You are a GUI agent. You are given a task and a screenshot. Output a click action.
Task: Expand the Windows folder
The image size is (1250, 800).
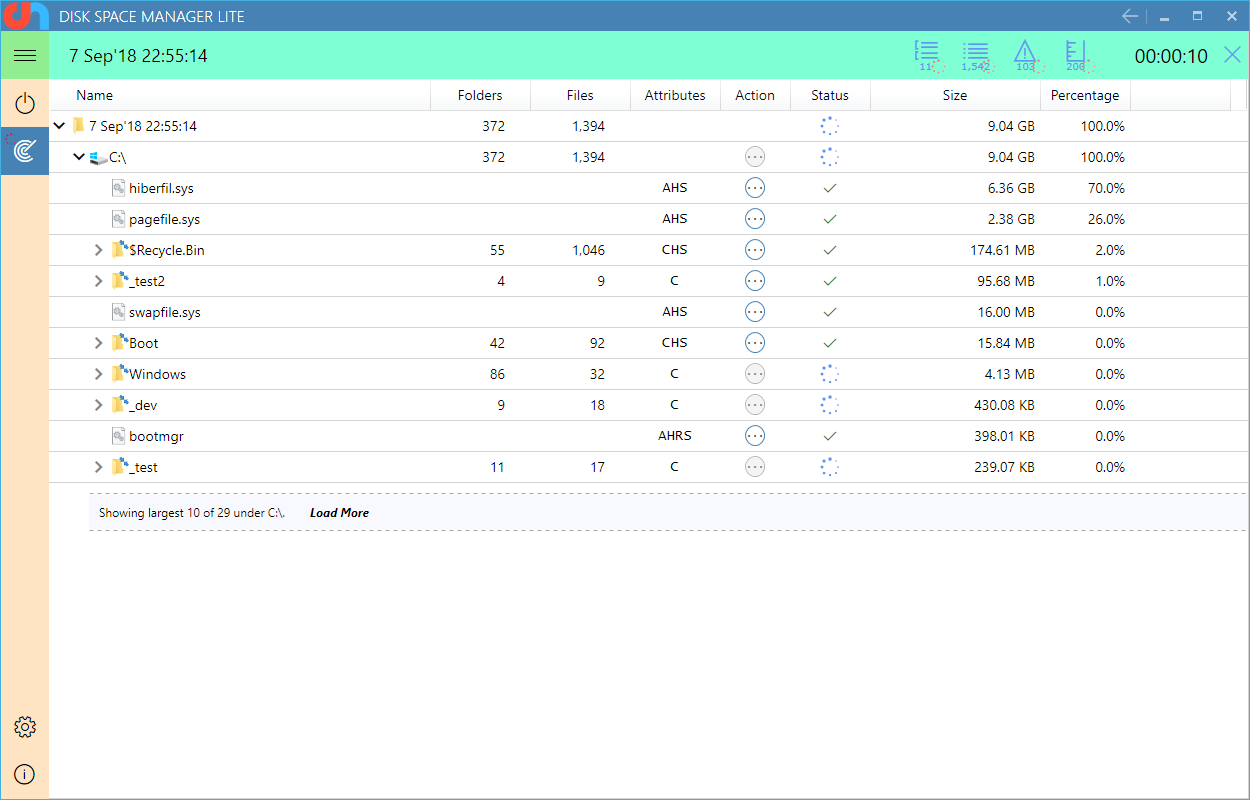[x=98, y=374]
